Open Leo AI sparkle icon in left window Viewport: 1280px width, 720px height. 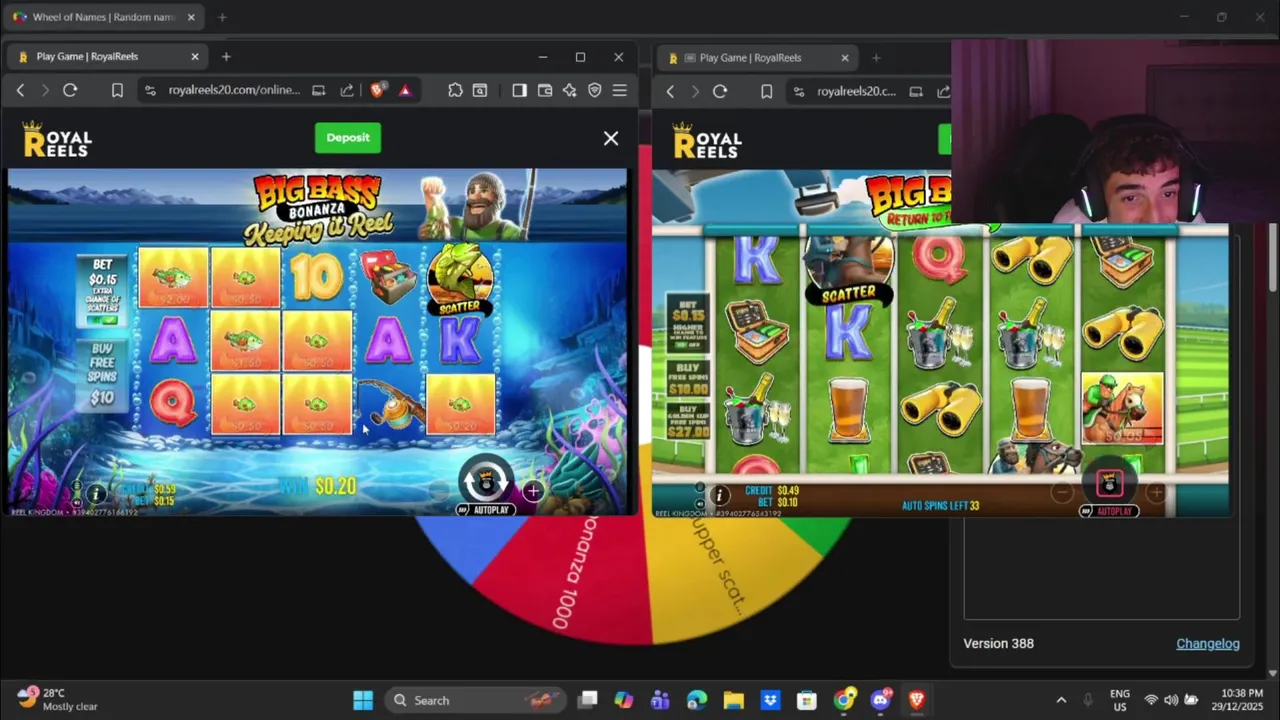click(570, 90)
